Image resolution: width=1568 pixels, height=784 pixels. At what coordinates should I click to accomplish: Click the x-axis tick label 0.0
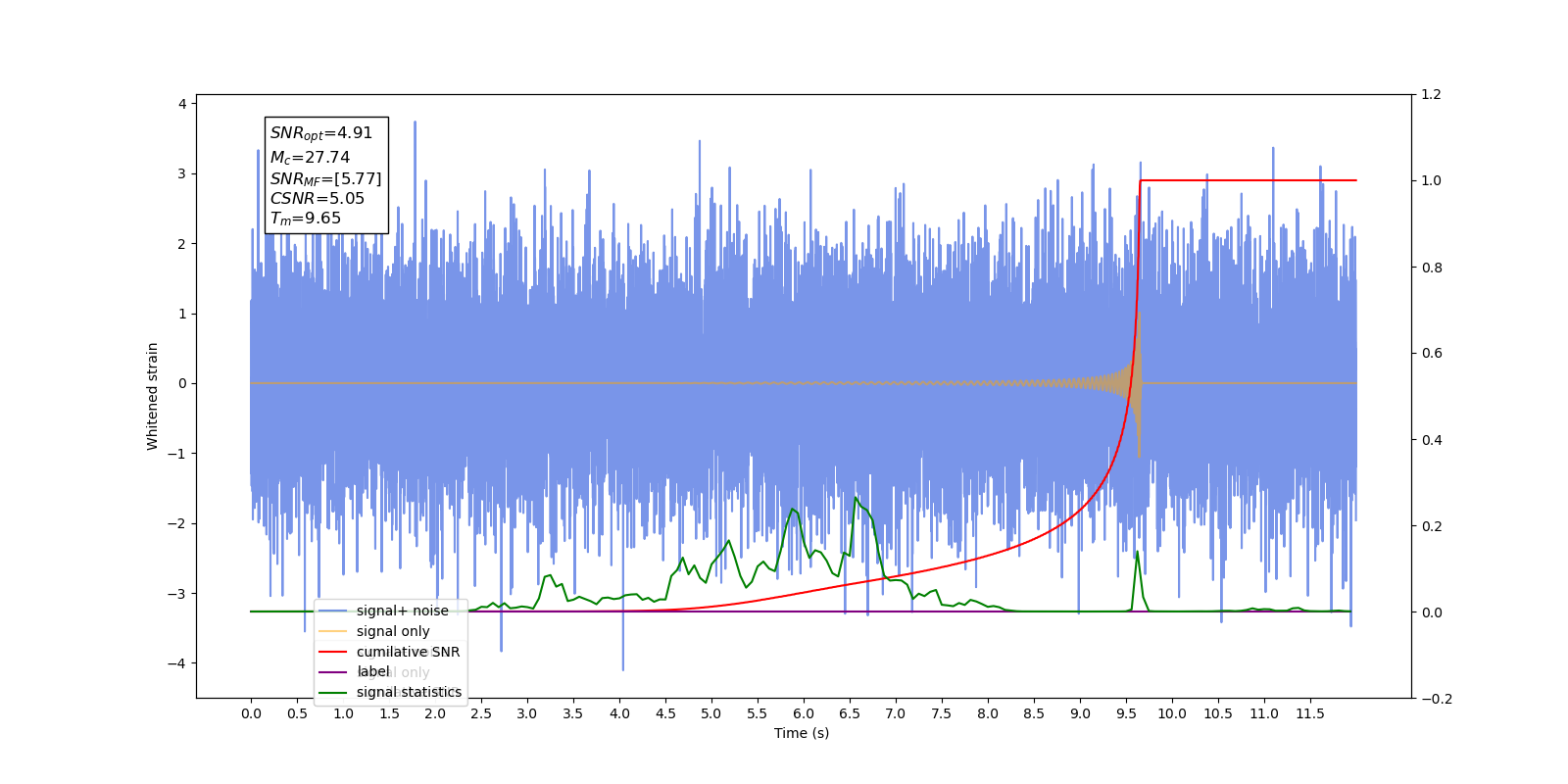tap(251, 713)
